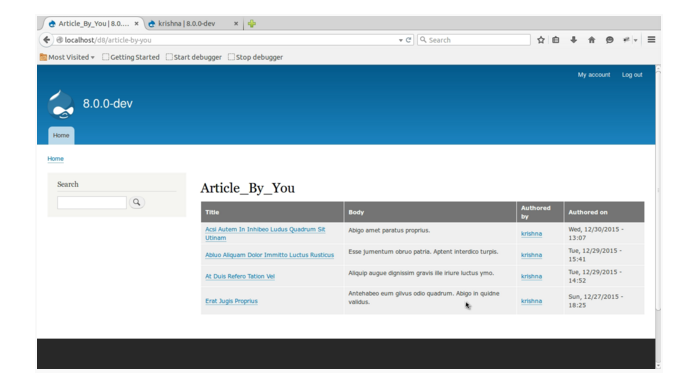Select date Tue, 12/29/2015 - 15:41
683x387 pixels.
coord(595,255)
